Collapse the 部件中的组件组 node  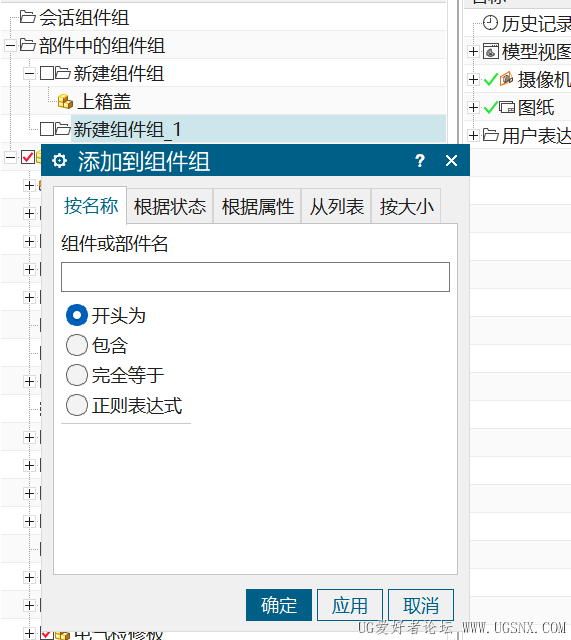click(x=10, y=45)
